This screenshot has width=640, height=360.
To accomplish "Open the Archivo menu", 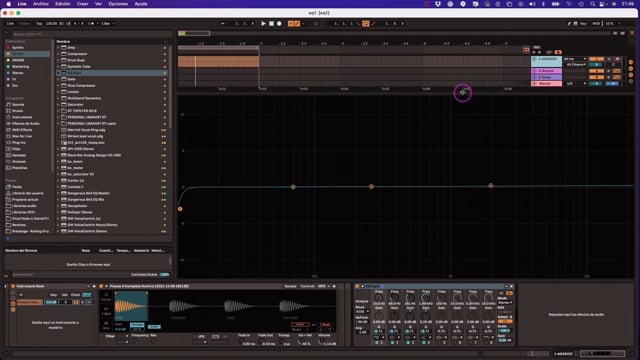I will coord(40,4).
